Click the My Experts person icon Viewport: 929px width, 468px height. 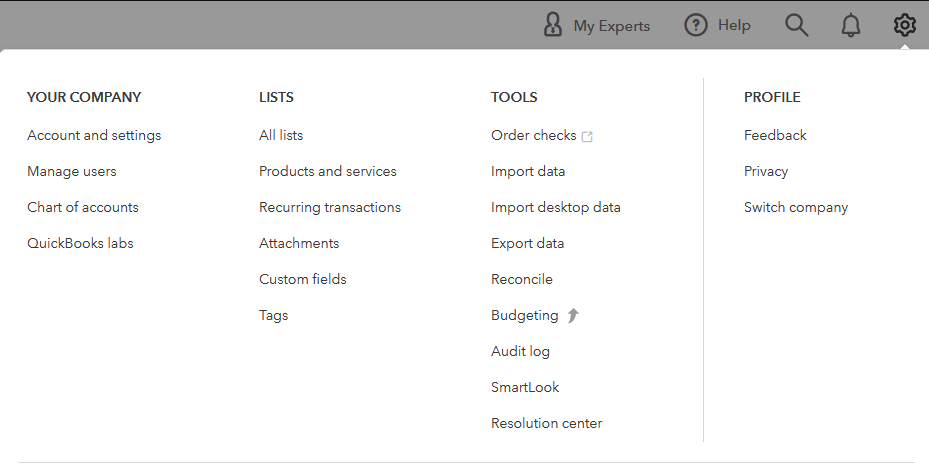coord(552,25)
